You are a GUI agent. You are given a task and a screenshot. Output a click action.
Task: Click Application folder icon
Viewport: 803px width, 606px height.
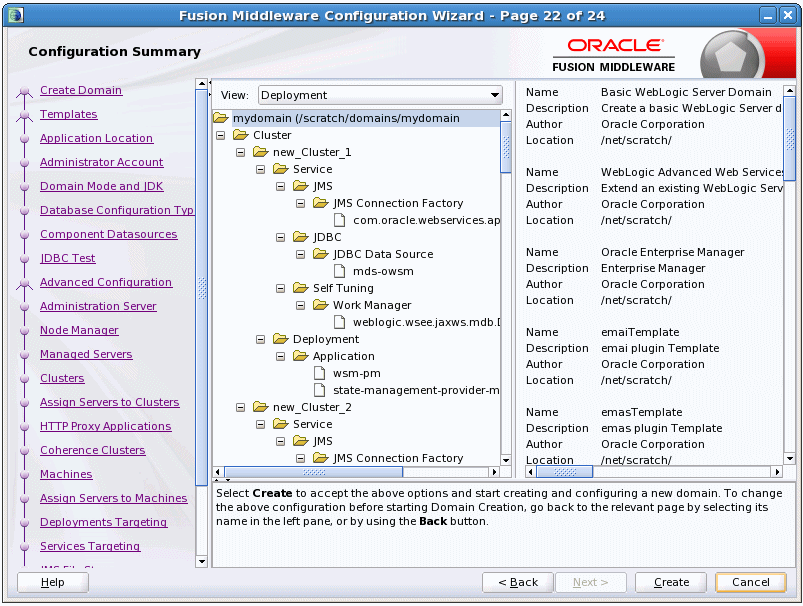pyautogui.click(x=301, y=356)
